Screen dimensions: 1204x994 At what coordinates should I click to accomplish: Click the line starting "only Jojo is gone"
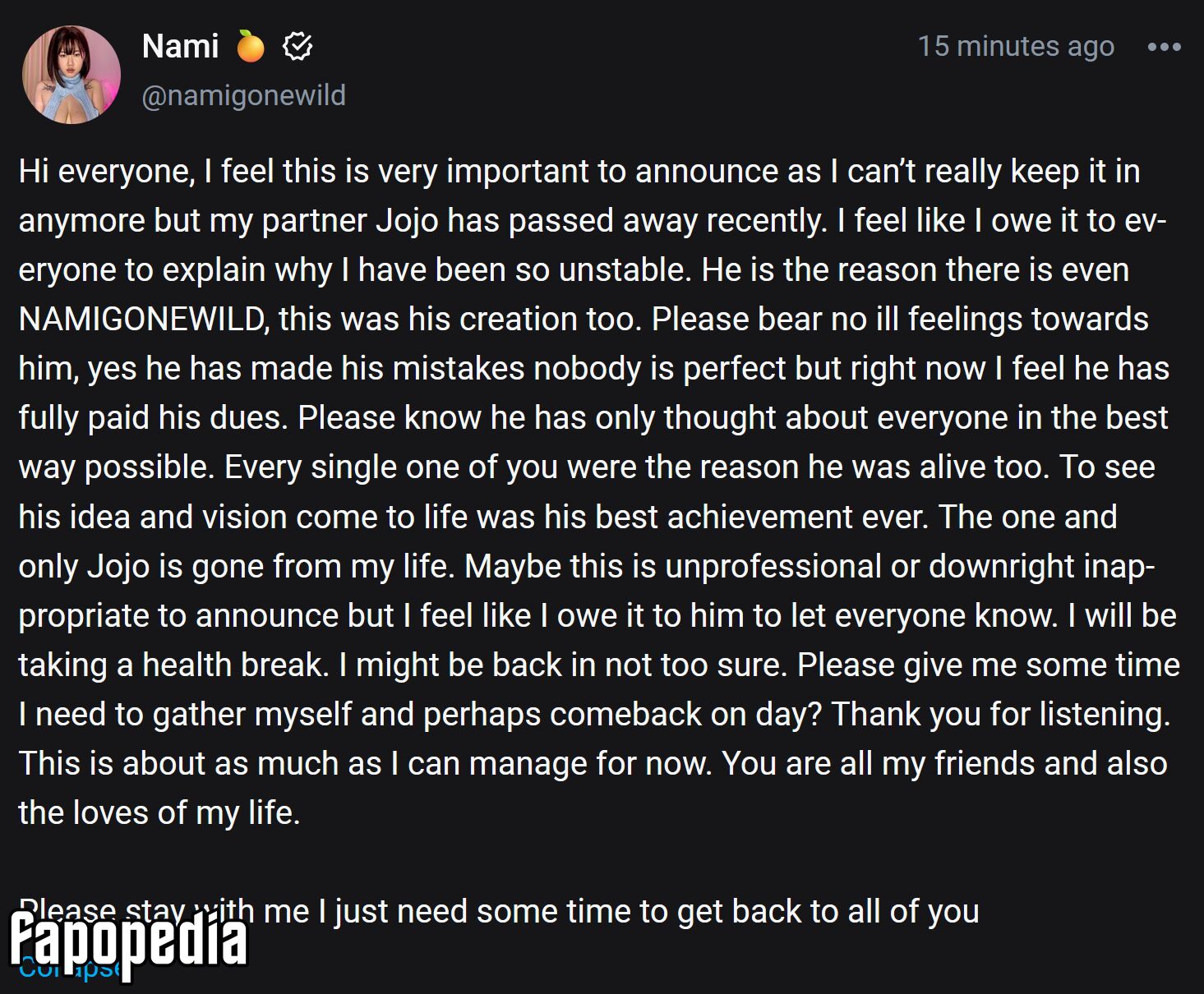587,566
